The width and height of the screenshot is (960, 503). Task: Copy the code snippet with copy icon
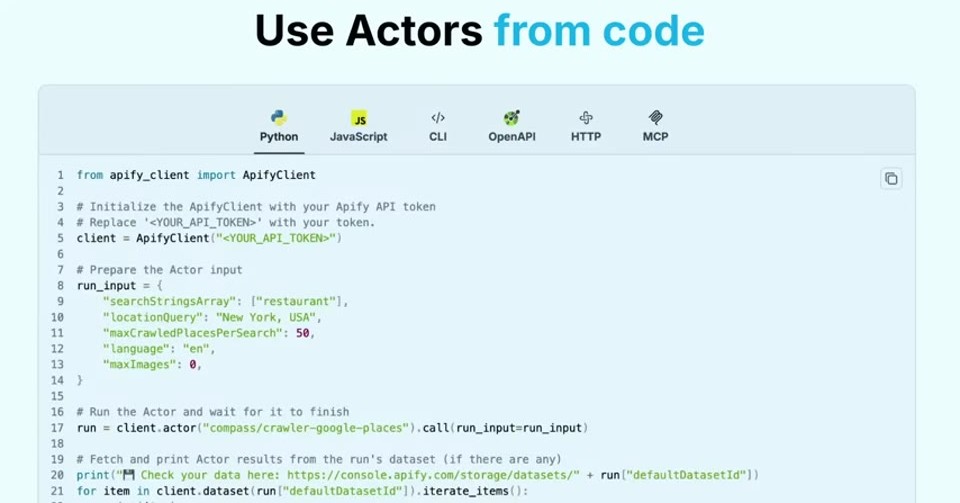(x=891, y=179)
